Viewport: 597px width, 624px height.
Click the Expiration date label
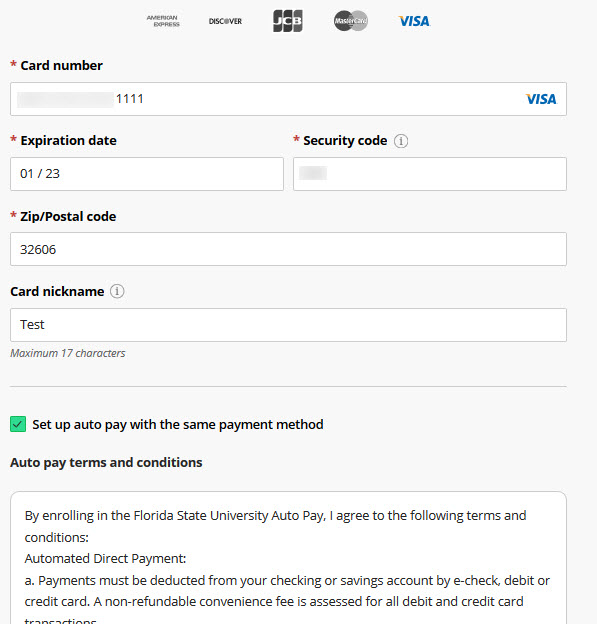(68, 140)
